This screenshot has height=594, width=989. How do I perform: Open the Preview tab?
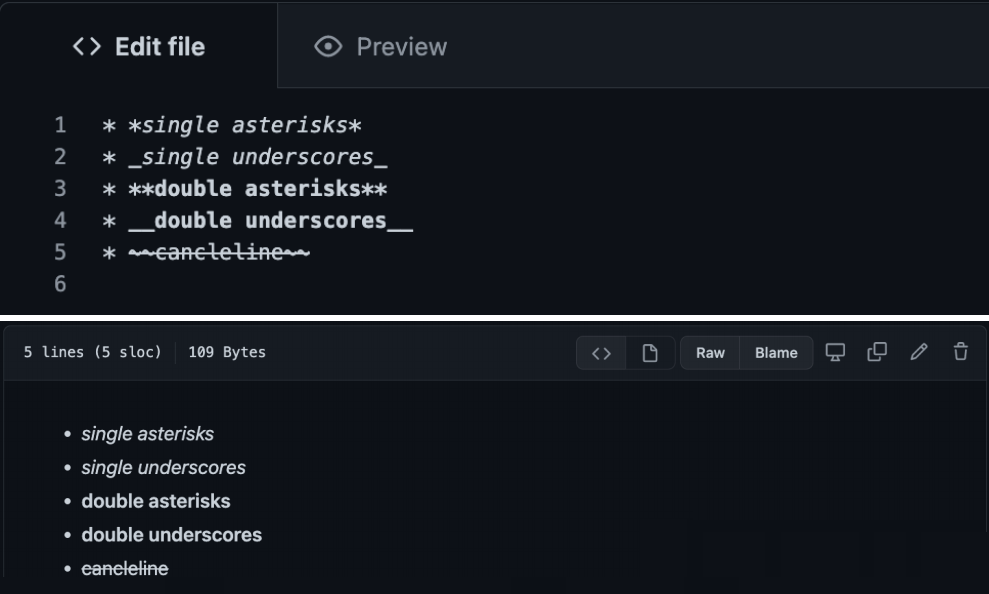click(380, 47)
